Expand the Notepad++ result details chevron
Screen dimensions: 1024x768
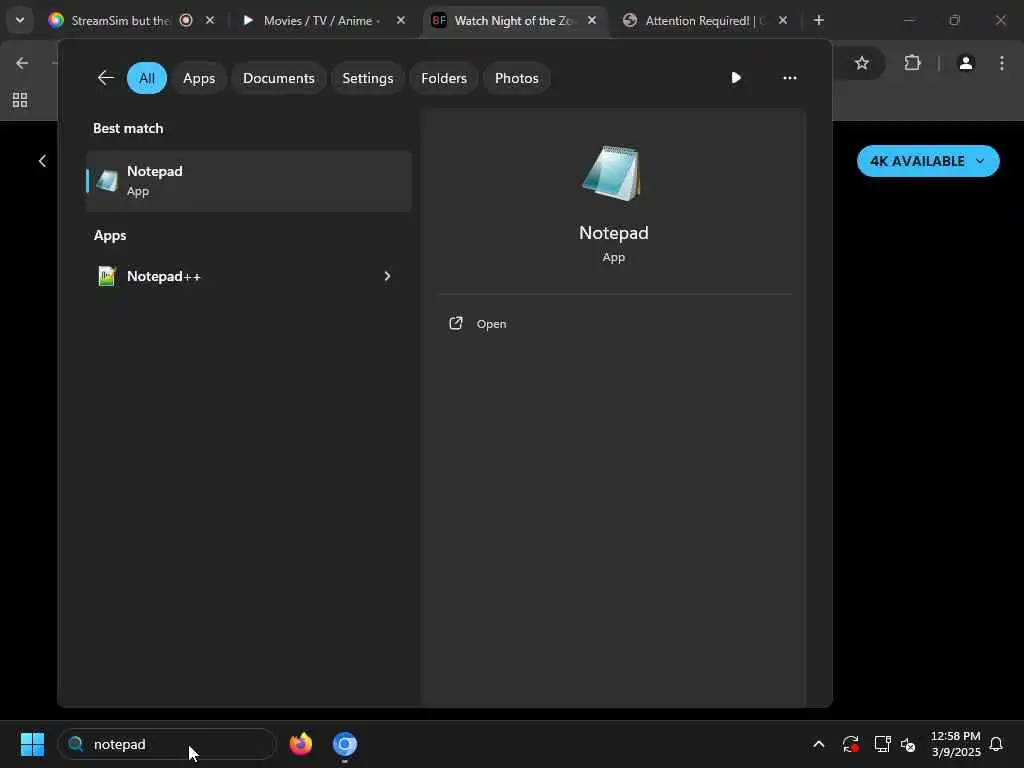click(x=387, y=276)
